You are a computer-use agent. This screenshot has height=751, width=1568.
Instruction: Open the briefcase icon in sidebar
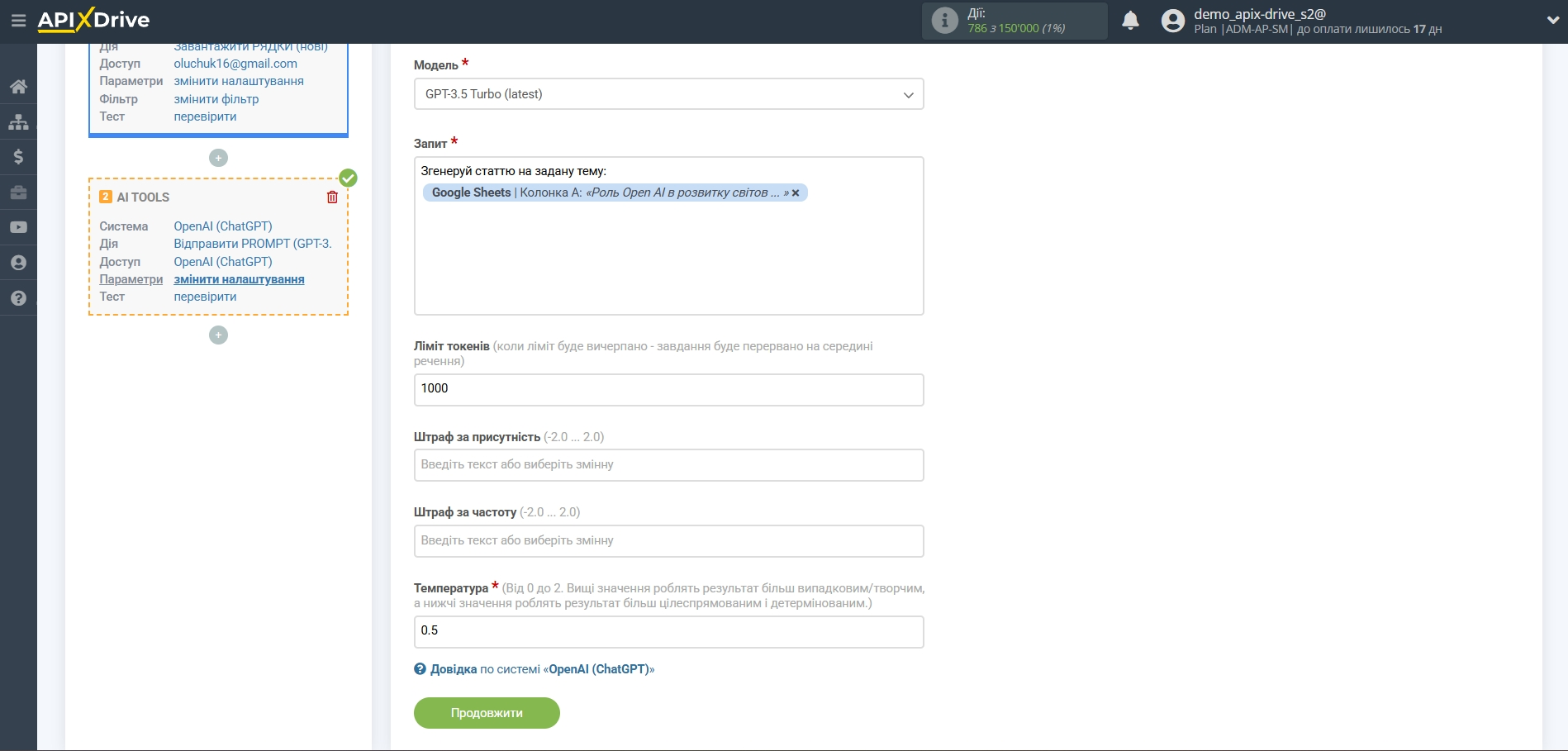click(18, 193)
